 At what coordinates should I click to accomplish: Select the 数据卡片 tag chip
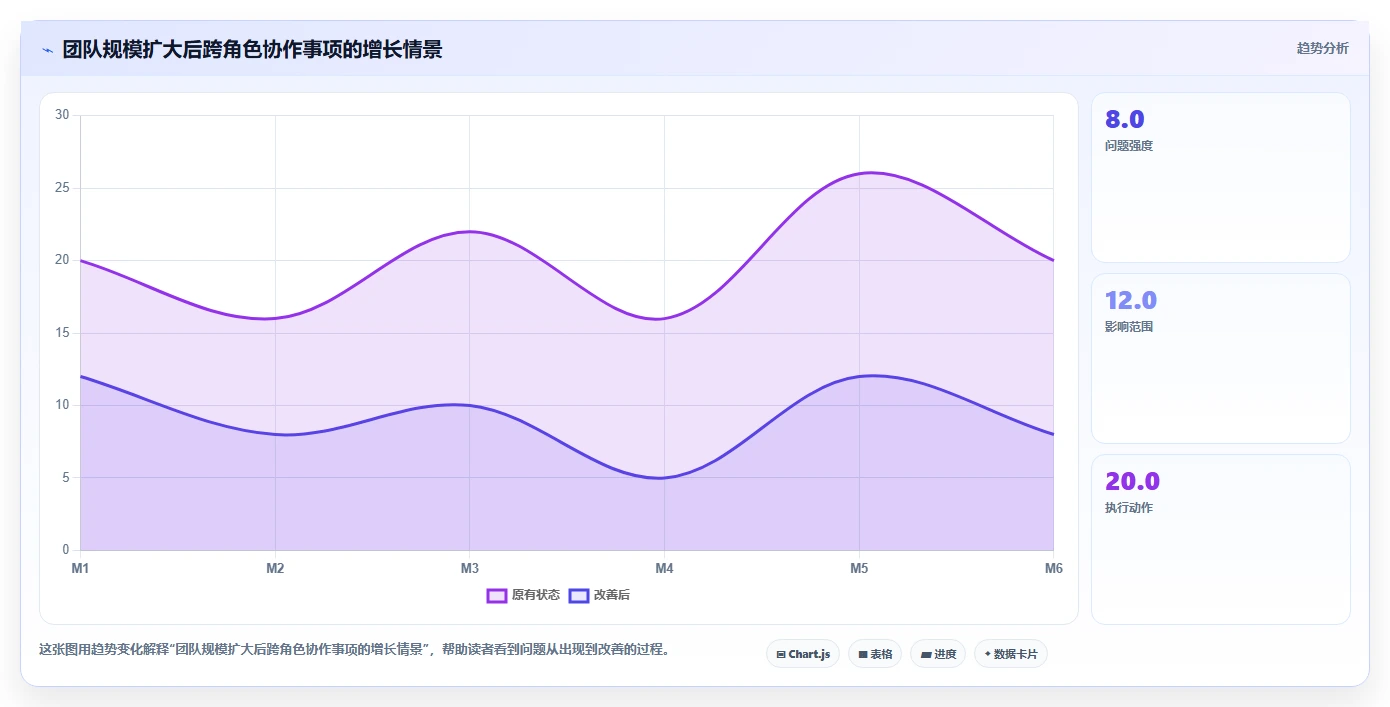point(1011,654)
